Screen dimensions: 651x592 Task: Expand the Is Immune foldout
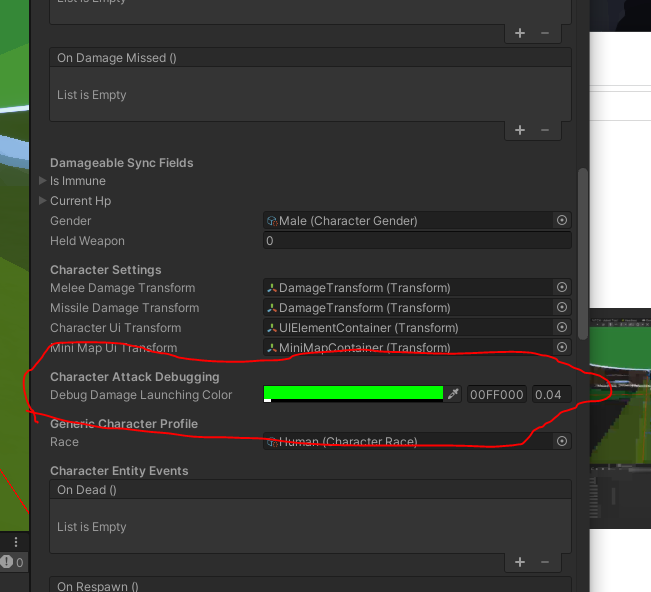pyautogui.click(x=42, y=181)
